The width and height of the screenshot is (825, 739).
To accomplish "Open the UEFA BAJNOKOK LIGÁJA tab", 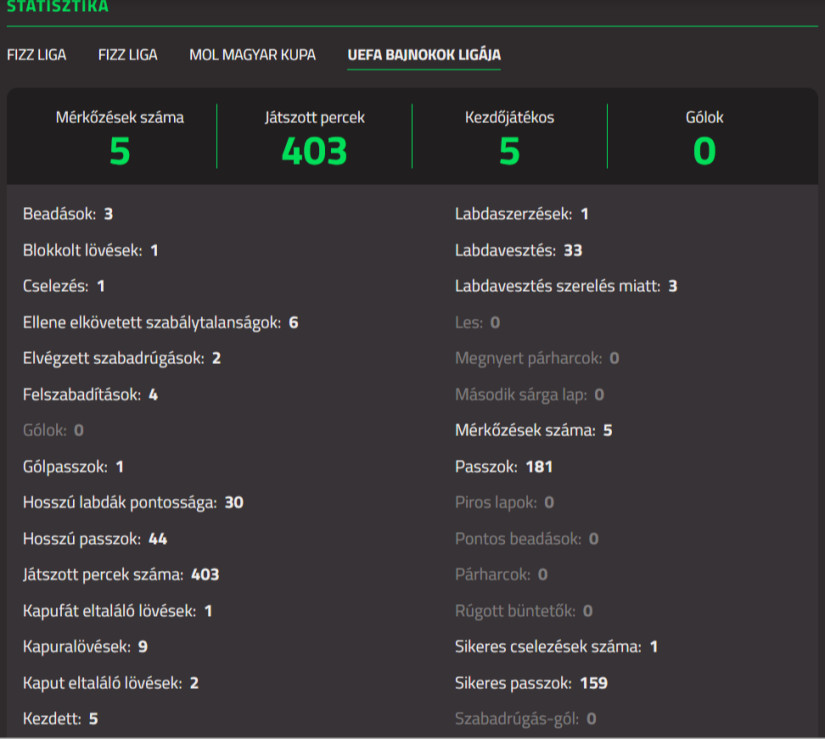I will click(x=423, y=57).
